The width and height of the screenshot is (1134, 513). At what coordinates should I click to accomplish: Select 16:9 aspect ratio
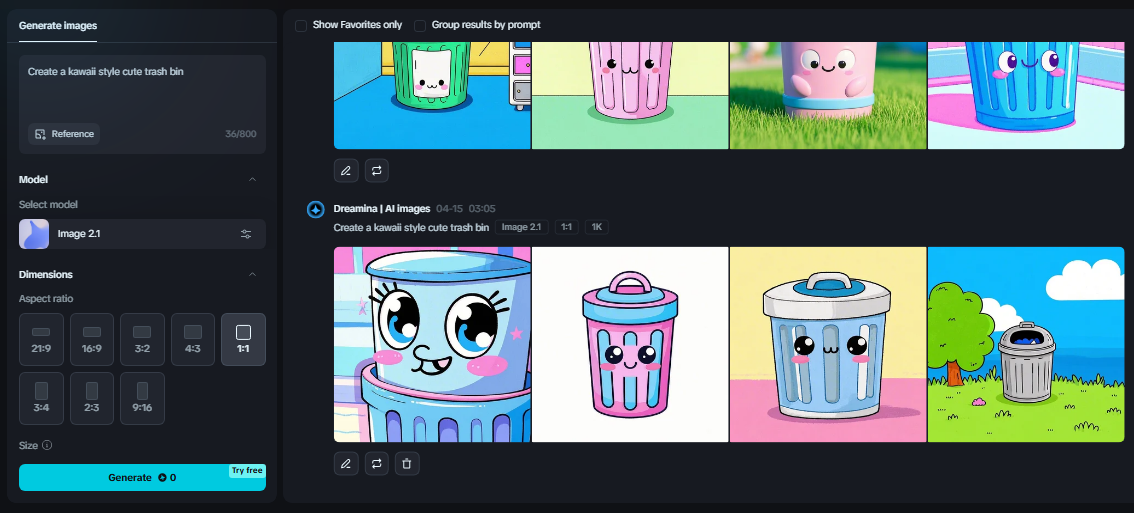pos(92,339)
